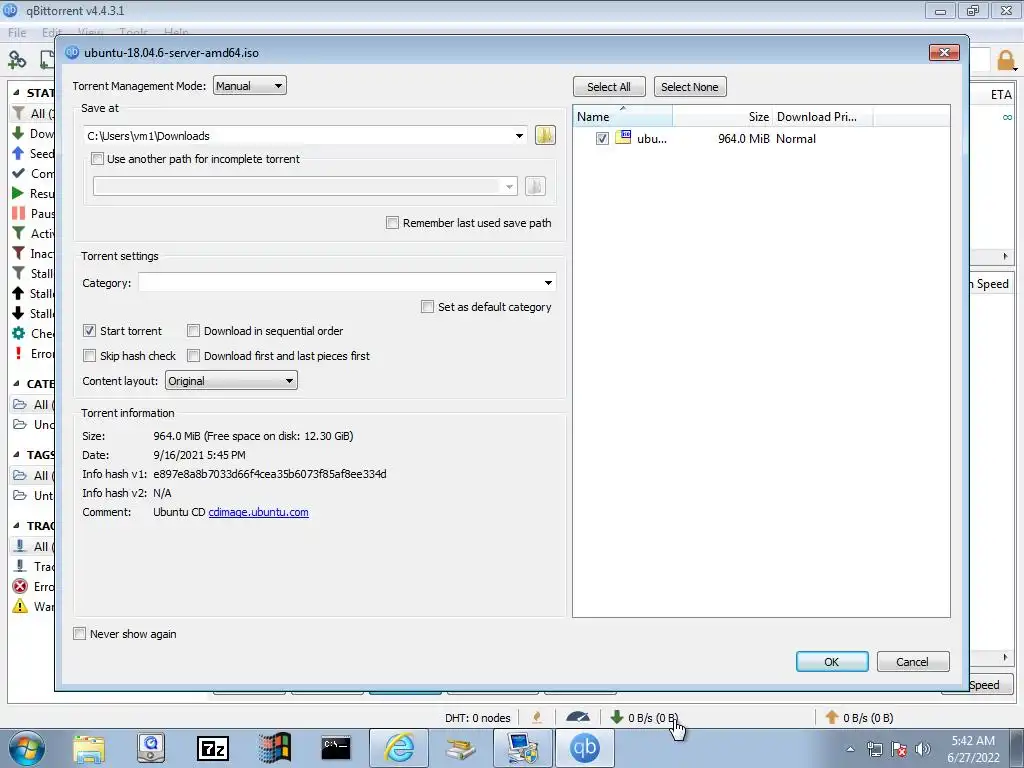This screenshot has width=1024, height=768.
Task: Open 7-Zip from taskbar
Action: 213,748
